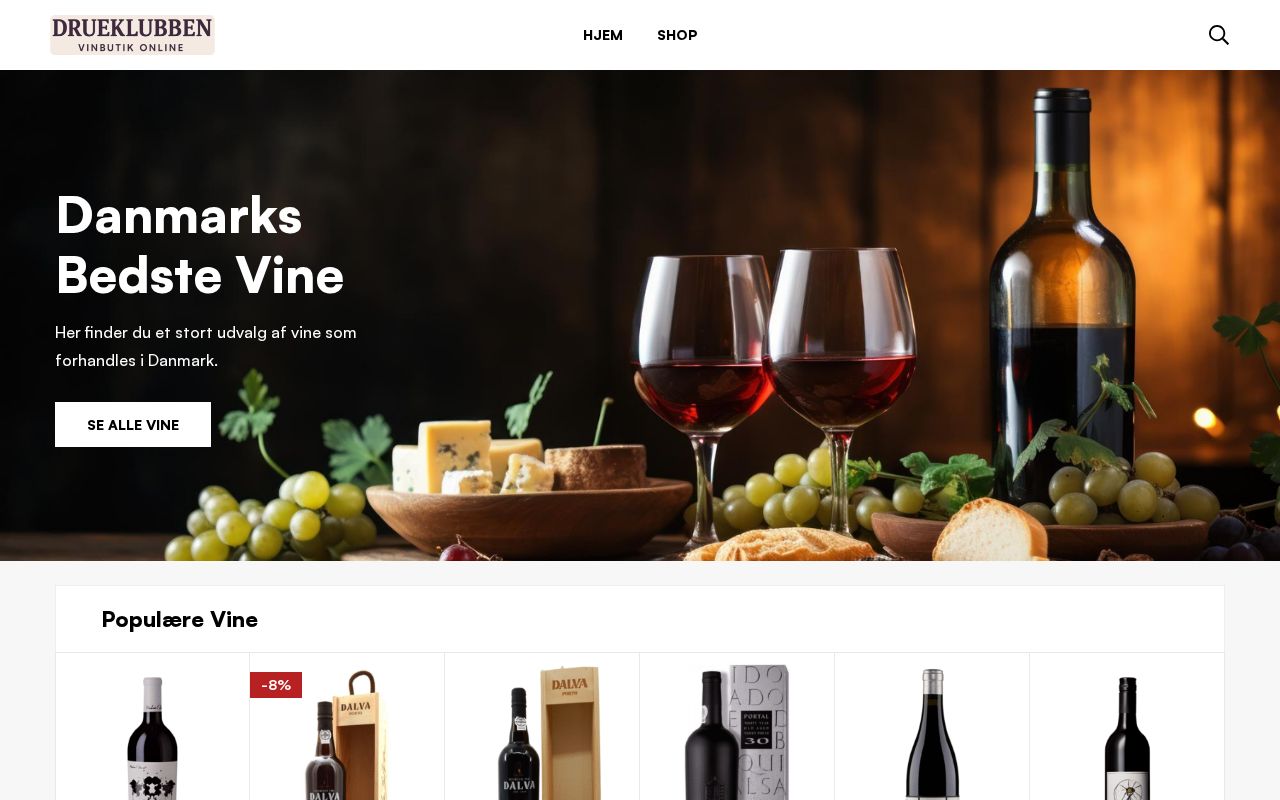Open the red wine with round white label
This screenshot has width=1280, height=800.
point(1127,738)
